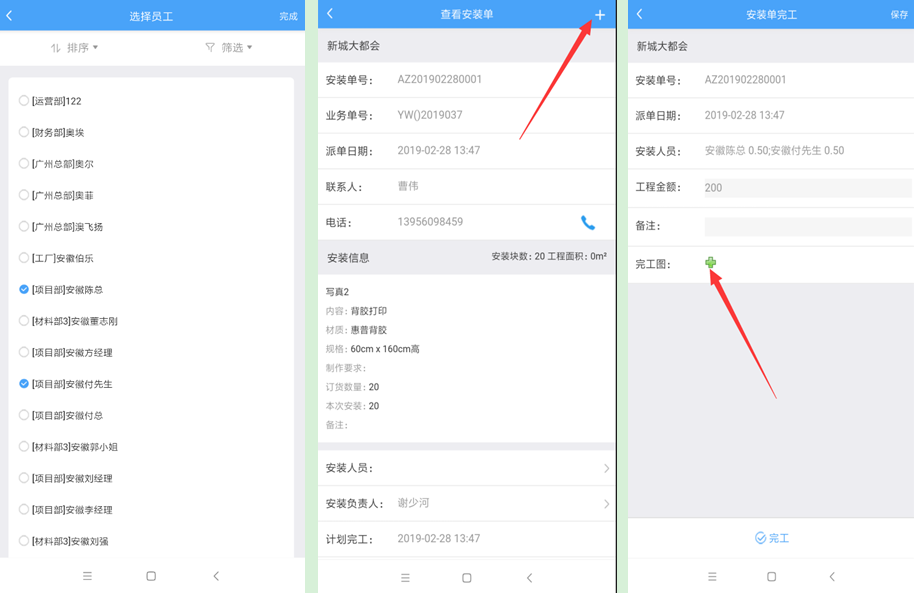Expand the 安装人员 row chevron

606,468
